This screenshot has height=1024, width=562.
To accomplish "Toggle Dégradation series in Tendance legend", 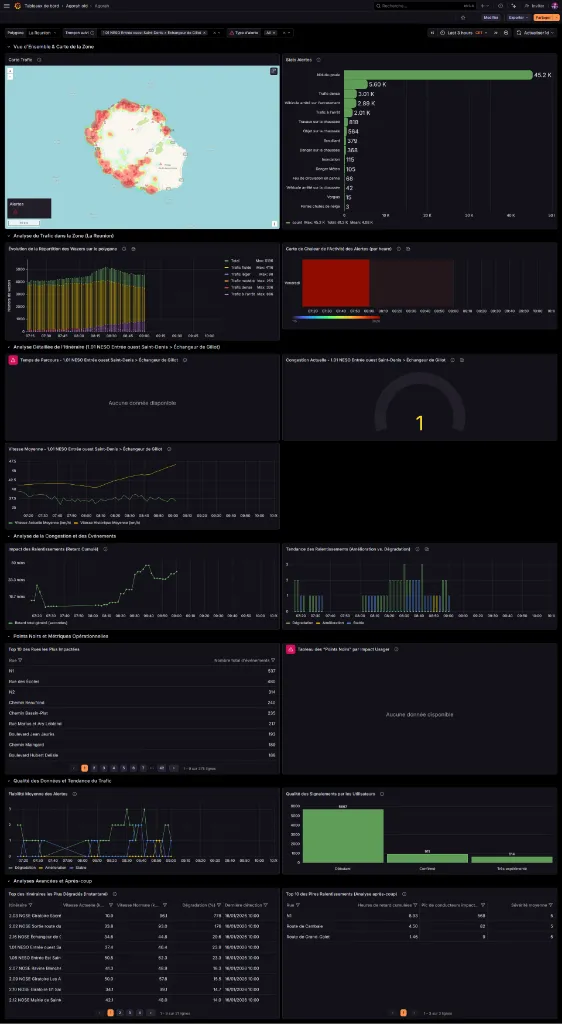I will pyautogui.click(x=300, y=623).
